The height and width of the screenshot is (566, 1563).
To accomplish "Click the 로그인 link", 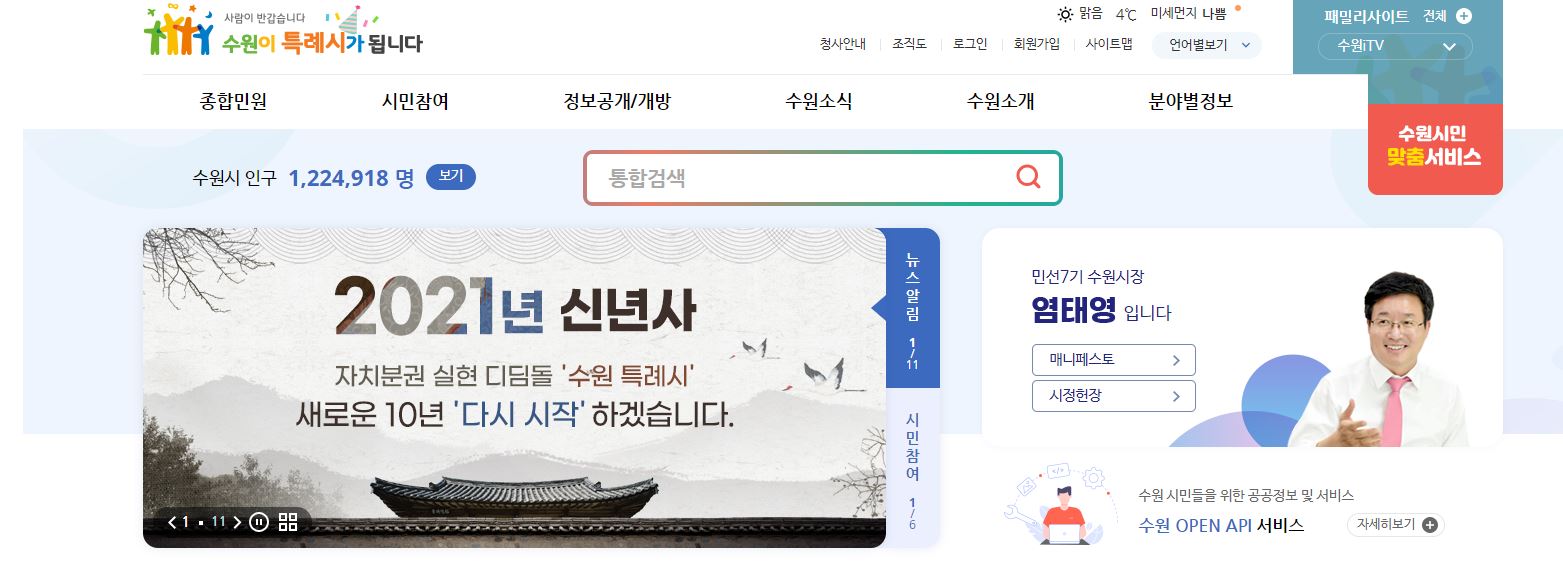I will point(970,44).
